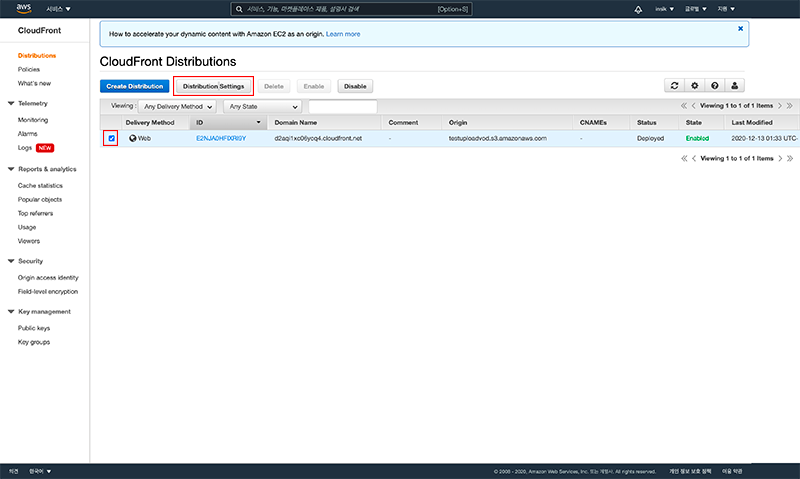Click the Web globe icon in the row
Image resolution: width=800 pixels, height=479 pixels.
(133, 138)
